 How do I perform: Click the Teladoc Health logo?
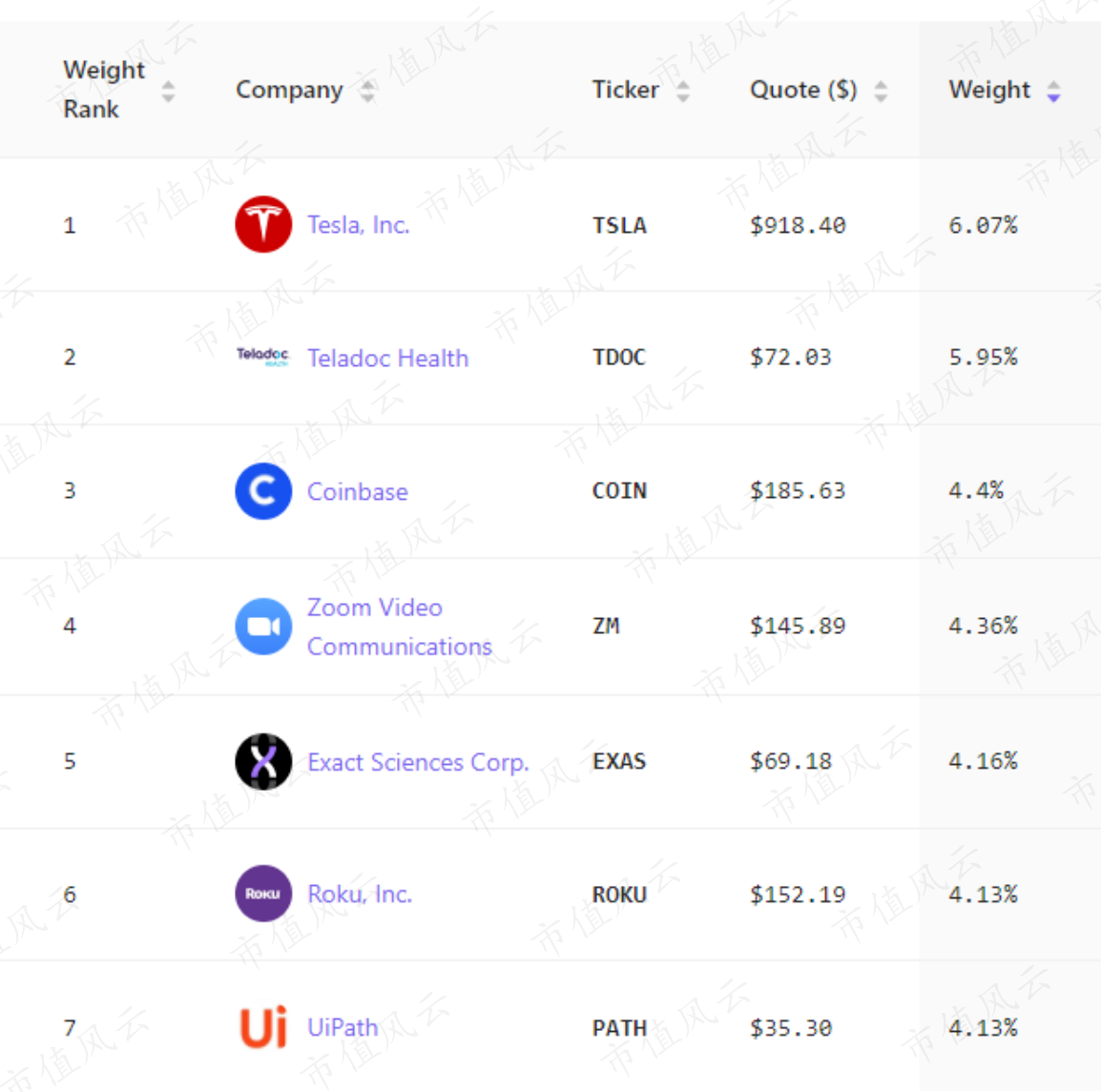262,357
